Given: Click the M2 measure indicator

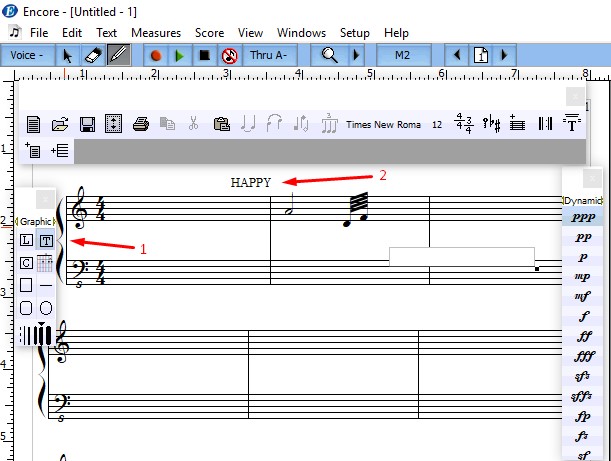Looking at the screenshot, I should [x=403, y=55].
